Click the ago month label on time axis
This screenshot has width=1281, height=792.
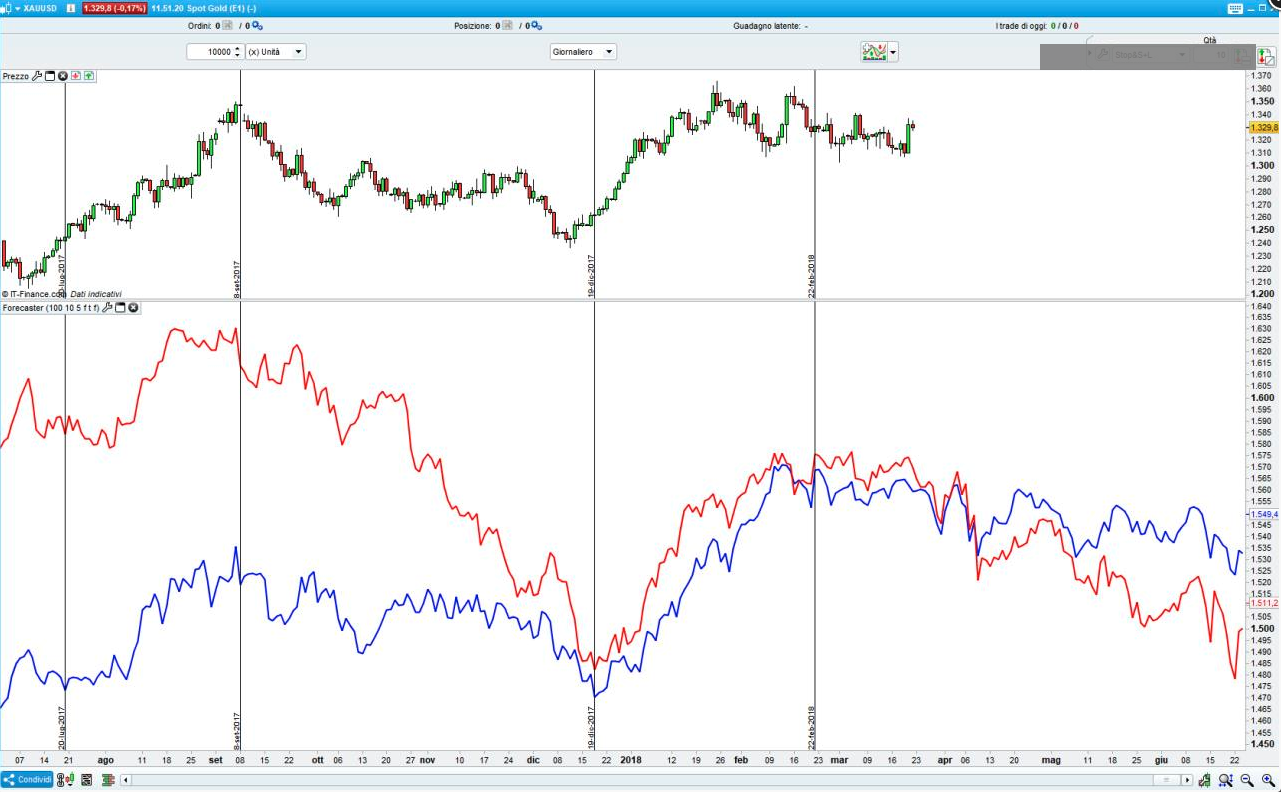(106, 760)
